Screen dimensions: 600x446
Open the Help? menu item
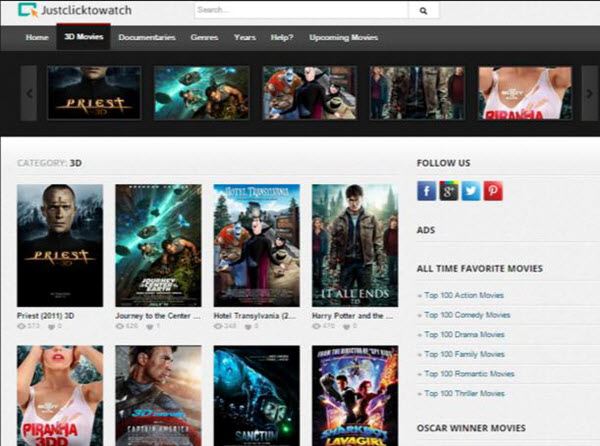tap(282, 37)
